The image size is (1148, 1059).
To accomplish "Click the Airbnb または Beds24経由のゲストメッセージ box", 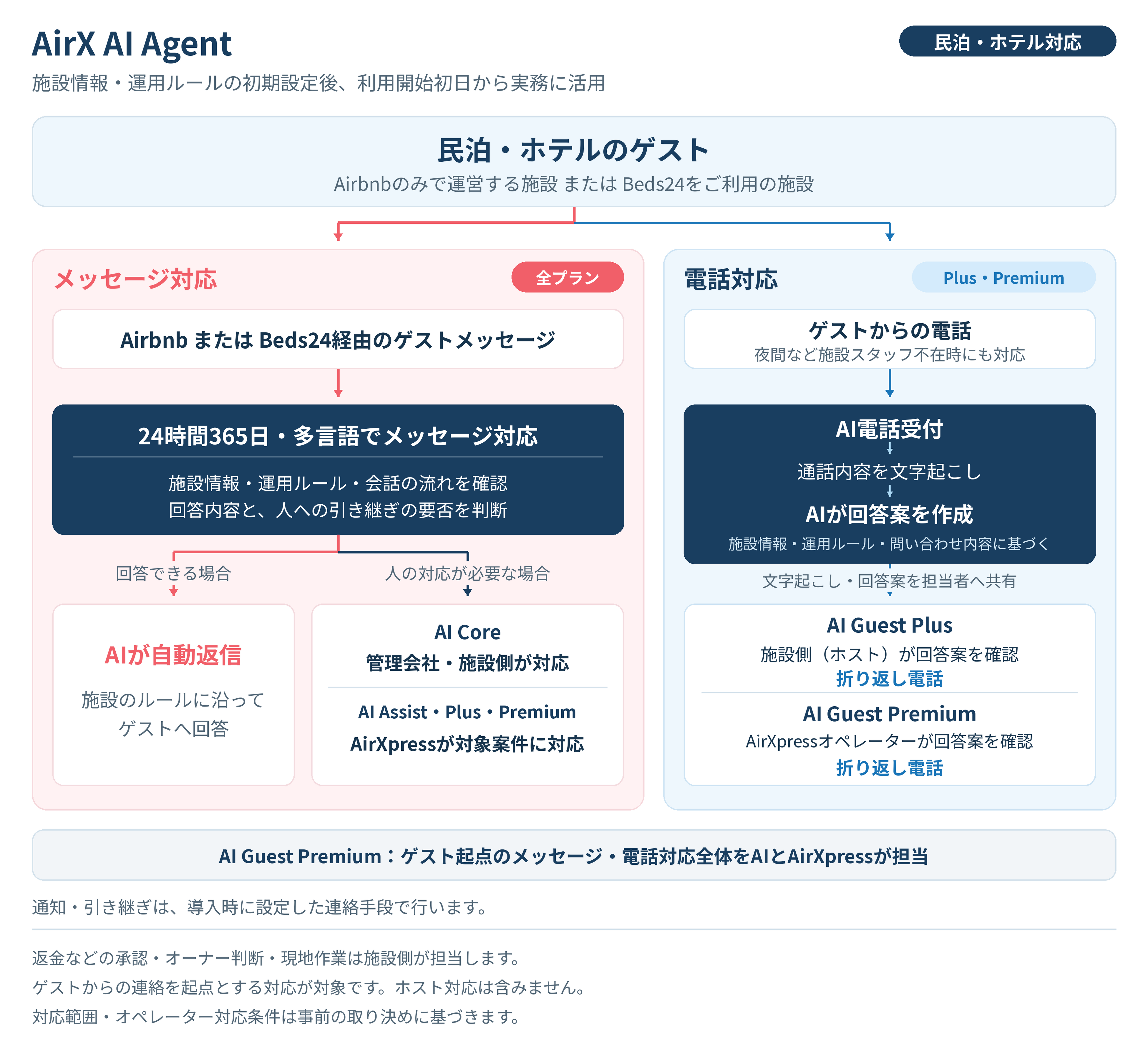I will point(338,339).
